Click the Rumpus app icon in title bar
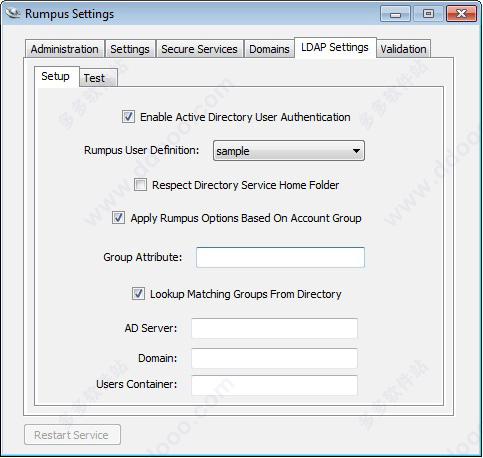 tap(13, 13)
